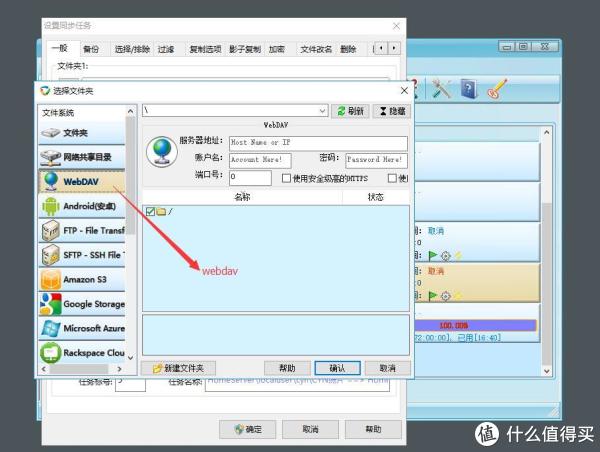Open the 文件改名 tab
The image size is (600, 452).
pyautogui.click(x=316, y=49)
